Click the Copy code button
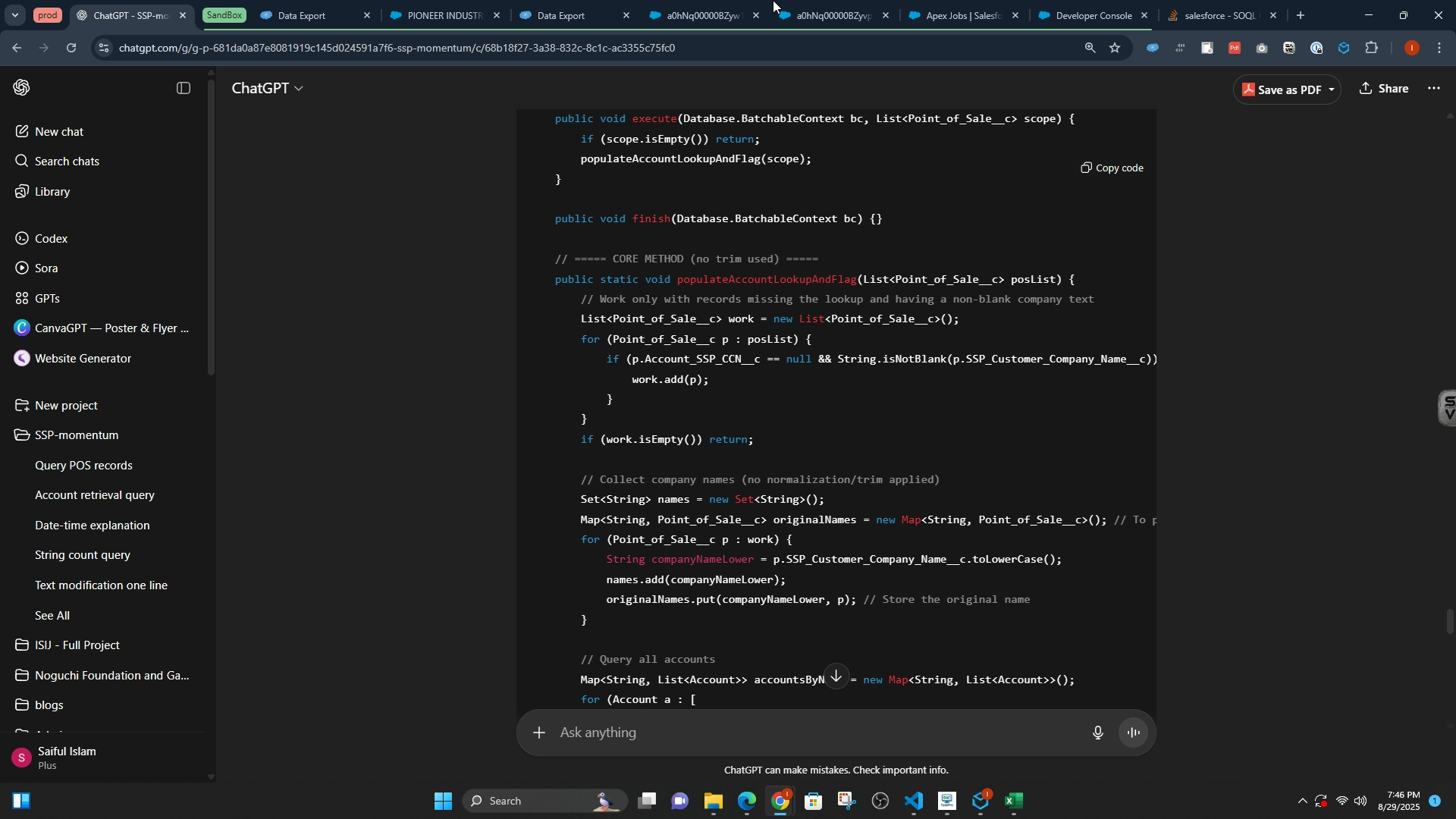Image resolution: width=1456 pixels, height=819 pixels. pos(1112,168)
